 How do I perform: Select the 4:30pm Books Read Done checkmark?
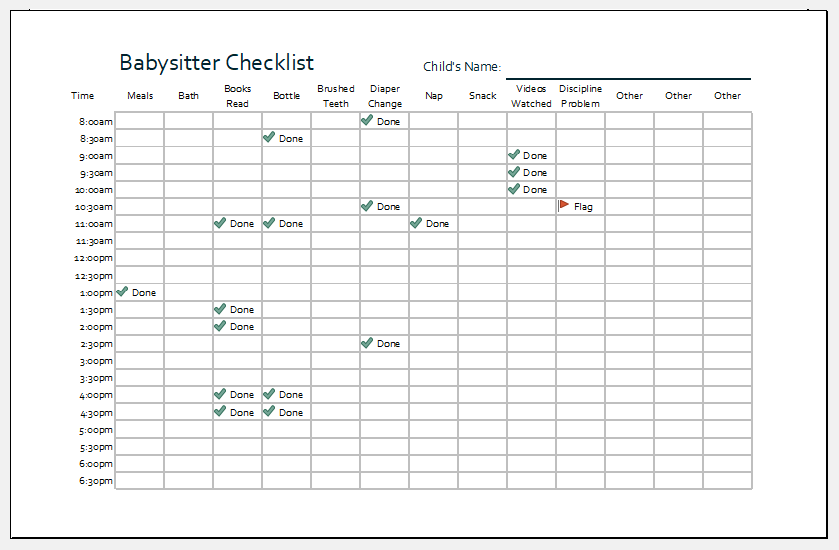[x=220, y=411]
